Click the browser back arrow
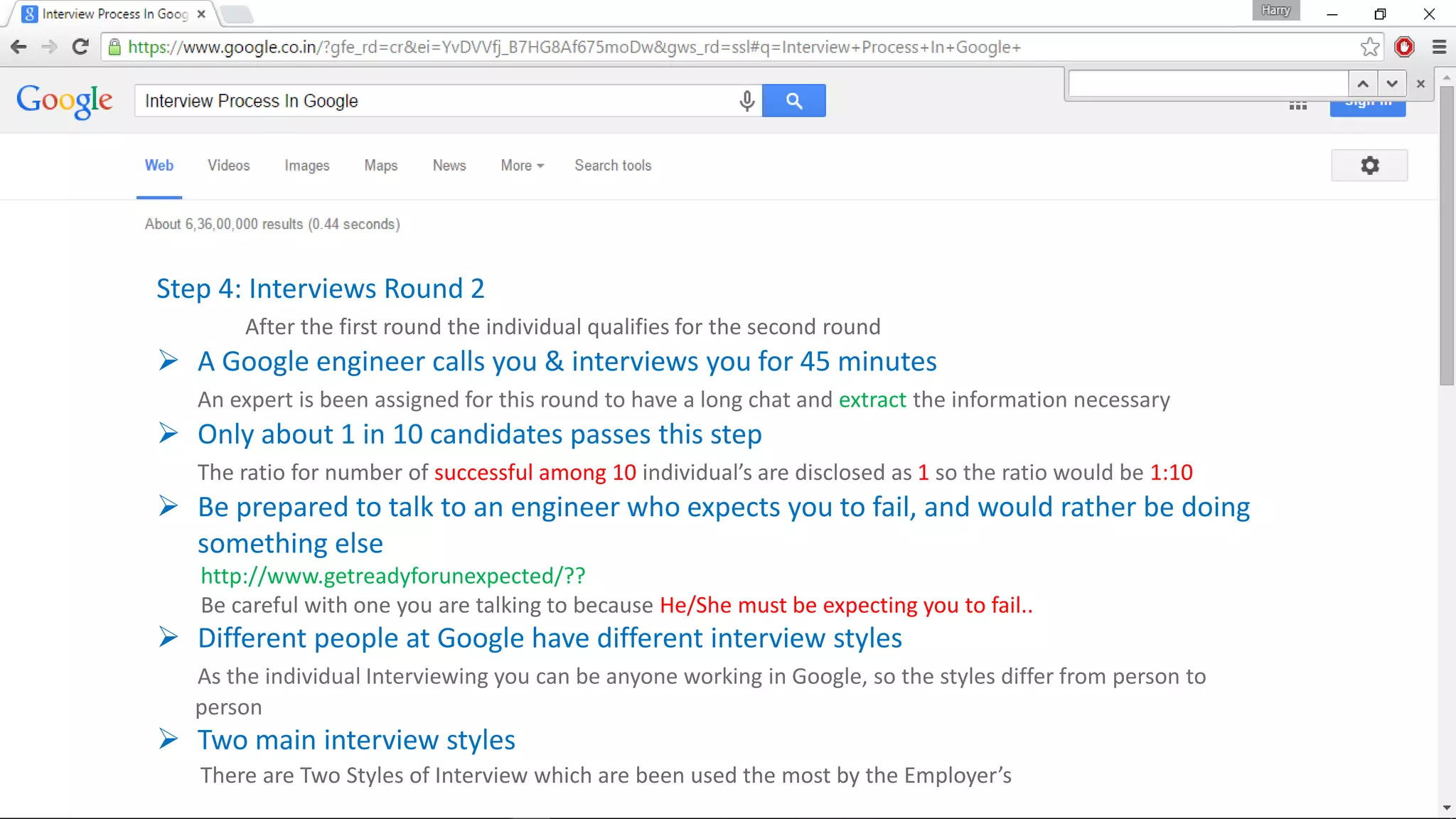Viewport: 1456px width, 819px height. (19, 47)
